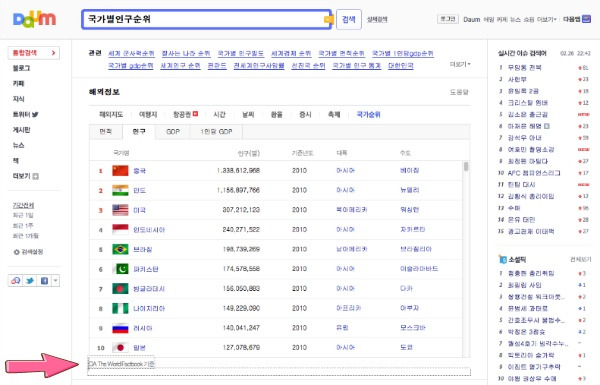Click the 검색설정 gear icon

point(16,252)
